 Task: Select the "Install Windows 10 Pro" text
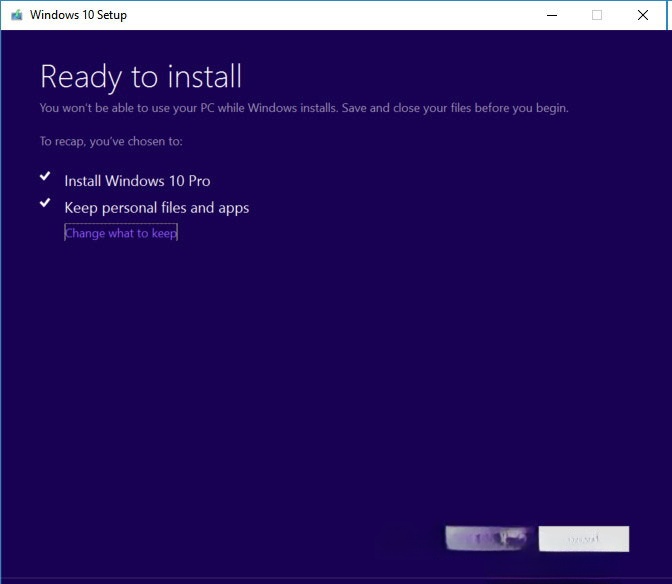point(137,181)
